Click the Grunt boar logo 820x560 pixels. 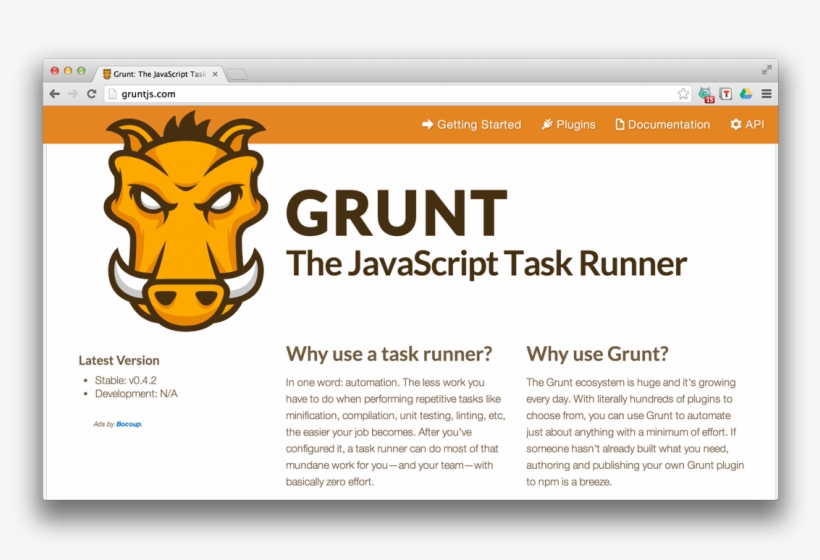click(185, 220)
